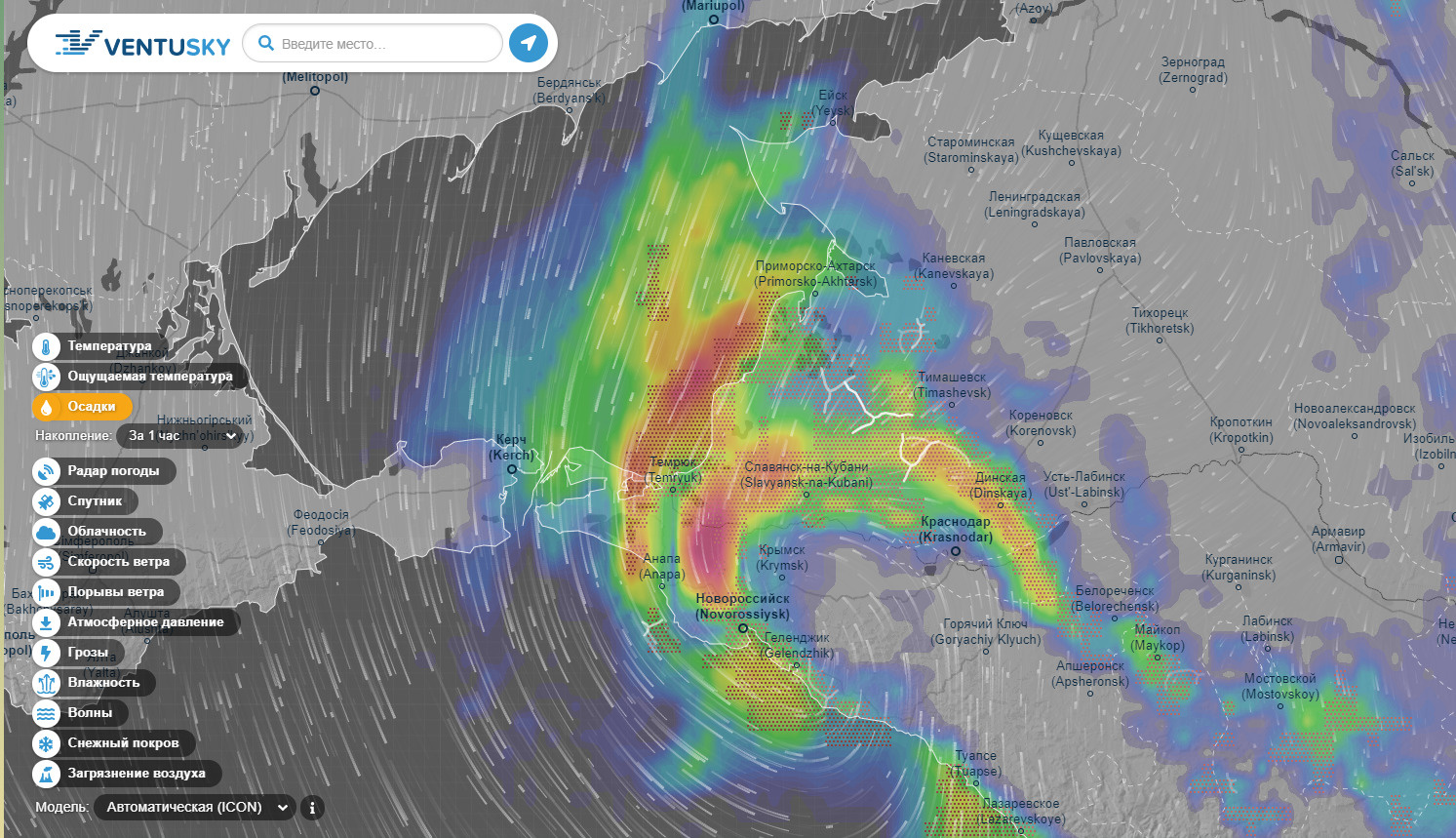Click the Облачность cloud icon

(x=46, y=532)
